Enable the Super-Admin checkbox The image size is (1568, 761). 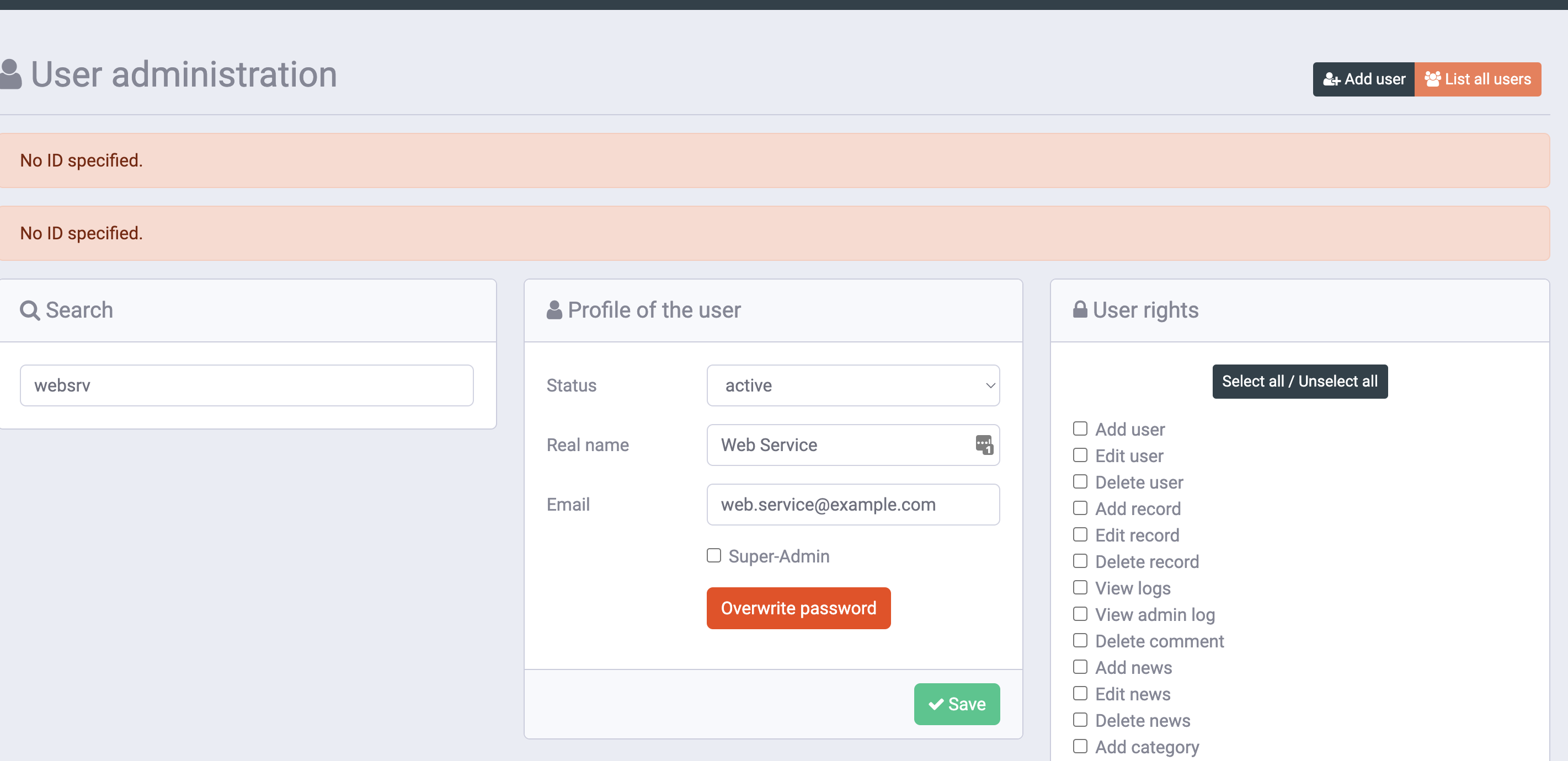tap(713, 555)
